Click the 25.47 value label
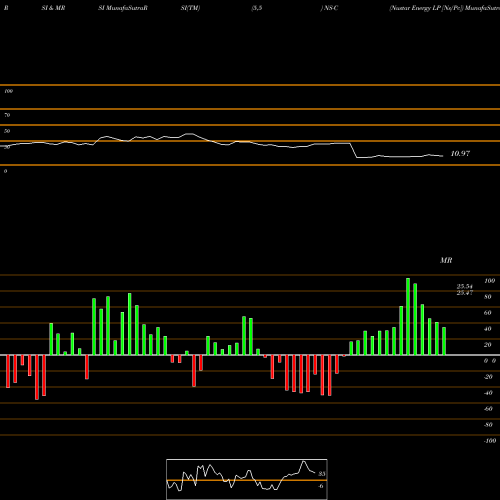 click(x=465, y=293)
